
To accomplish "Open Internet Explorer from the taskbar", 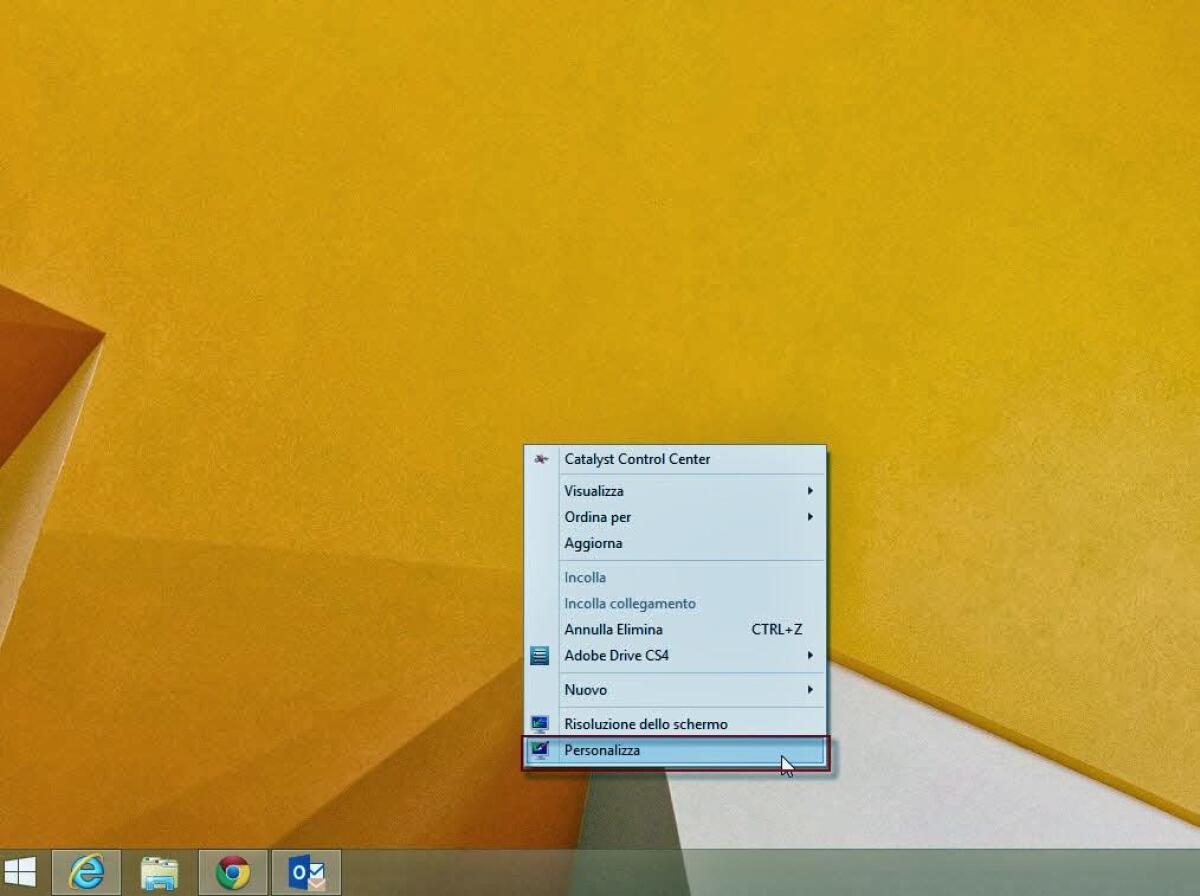I will (88, 871).
